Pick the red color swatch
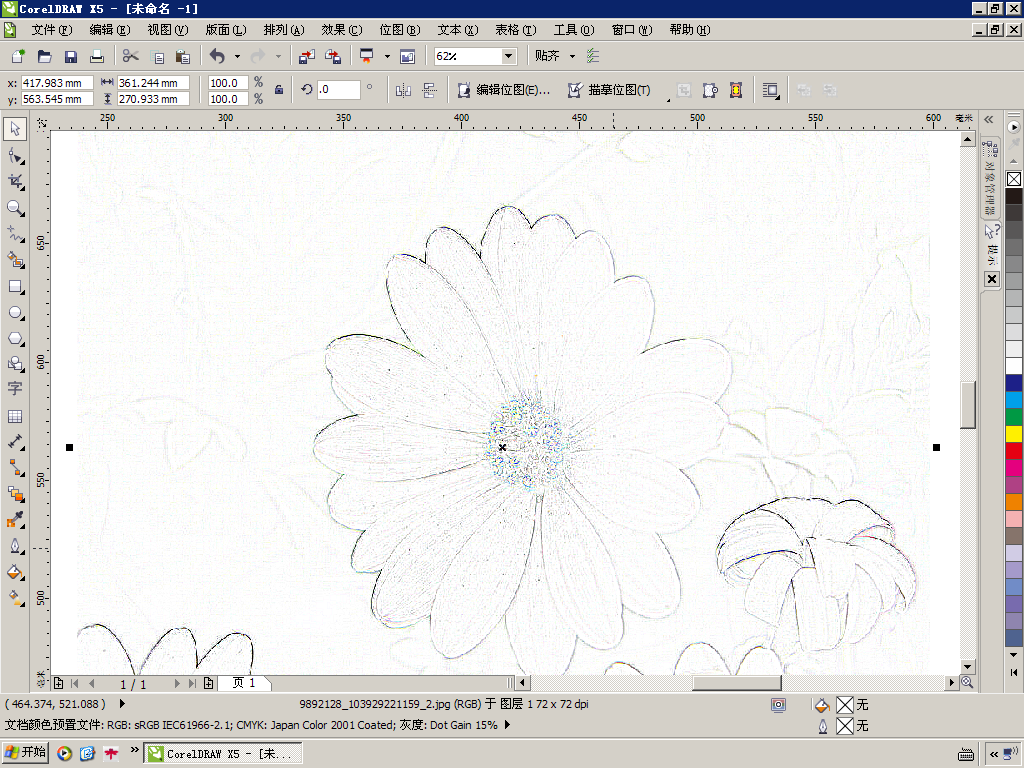Screen dimensions: 1024x768 [x=1014, y=450]
